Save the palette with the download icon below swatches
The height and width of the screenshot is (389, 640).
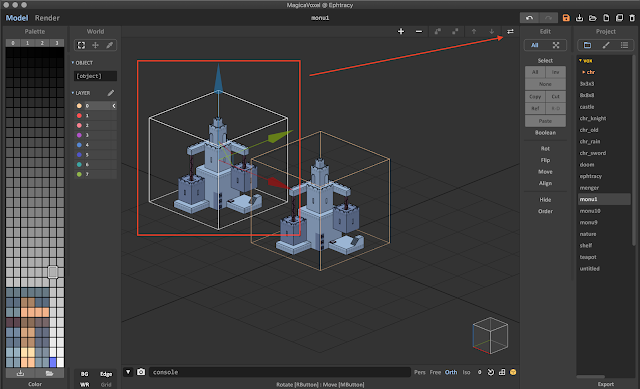coord(20,373)
